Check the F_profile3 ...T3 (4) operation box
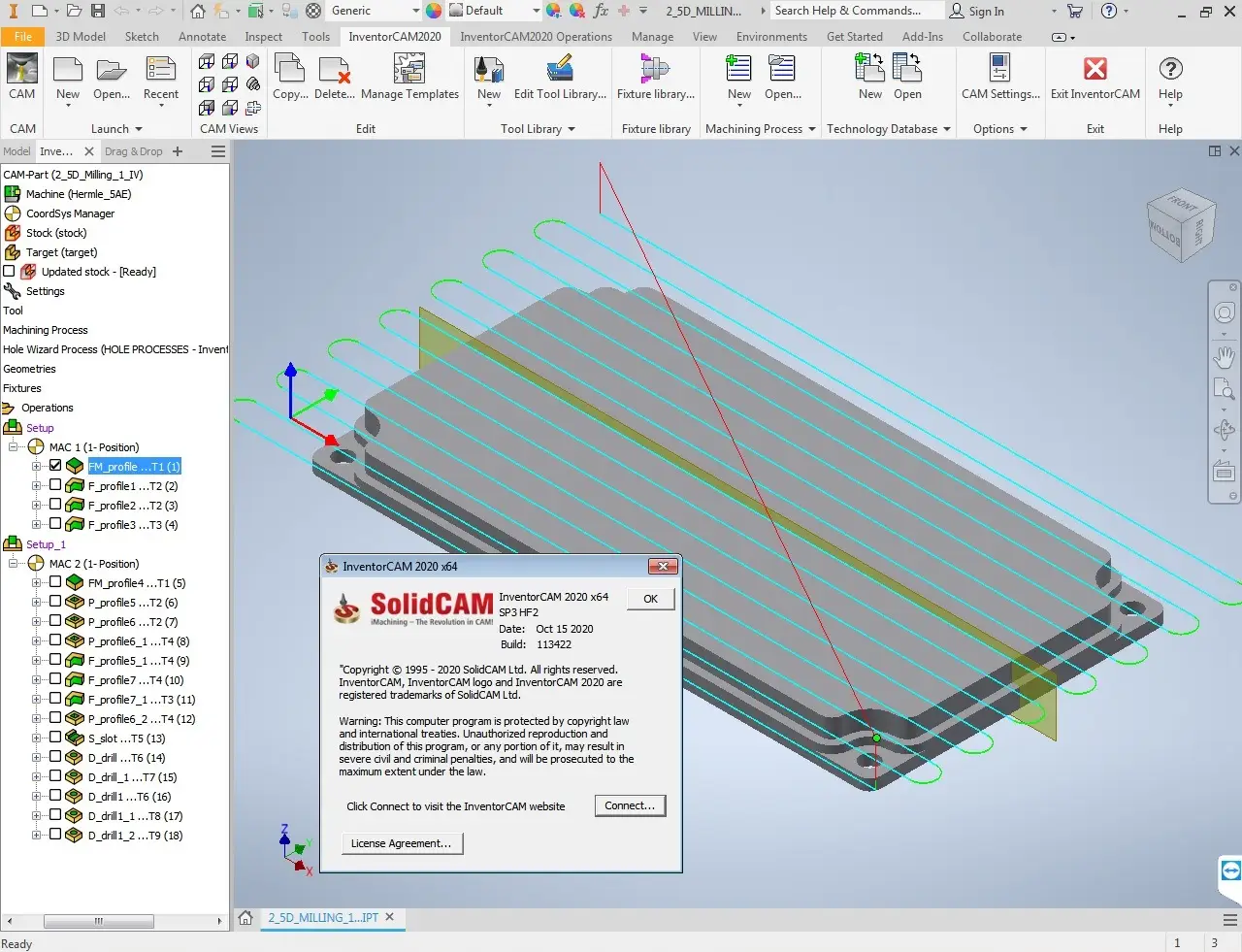The height and width of the screenshot is (952, 1242). pos(55,524)
